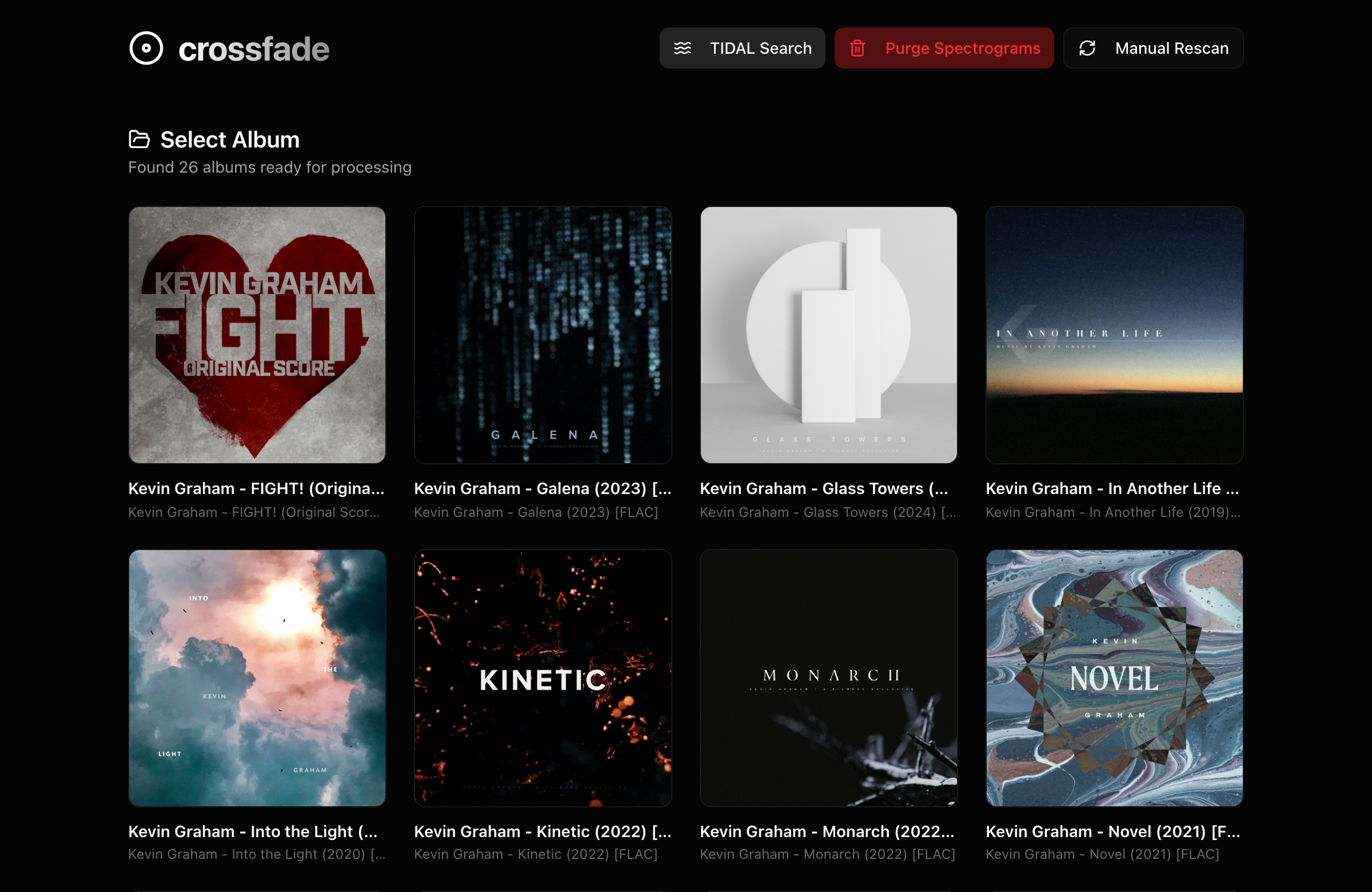Open the In Another Life album cover
The width and height of the screenshot is (1372, 892).
click(1115, 335)
